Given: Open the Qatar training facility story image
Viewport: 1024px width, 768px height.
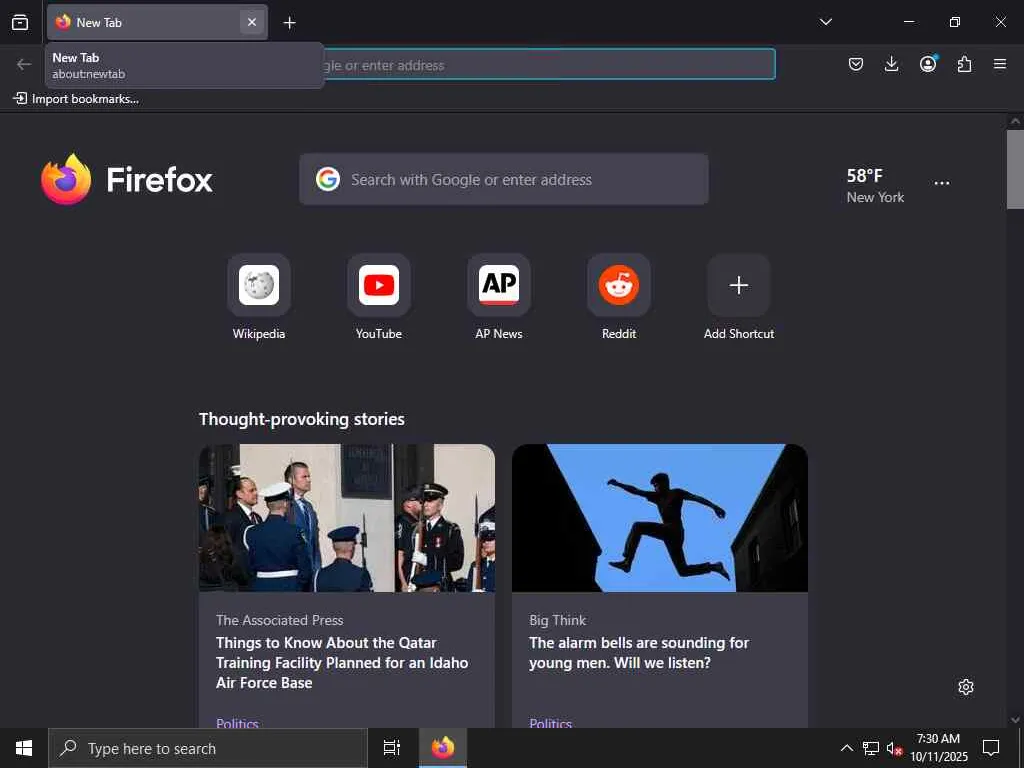Looking at the screenshot, I should point(347,518).
